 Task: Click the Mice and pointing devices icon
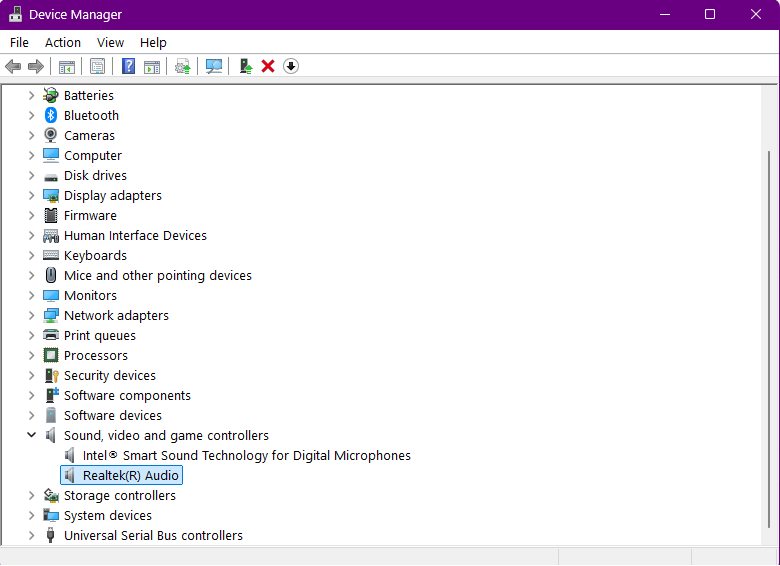(x=51, y=275)
